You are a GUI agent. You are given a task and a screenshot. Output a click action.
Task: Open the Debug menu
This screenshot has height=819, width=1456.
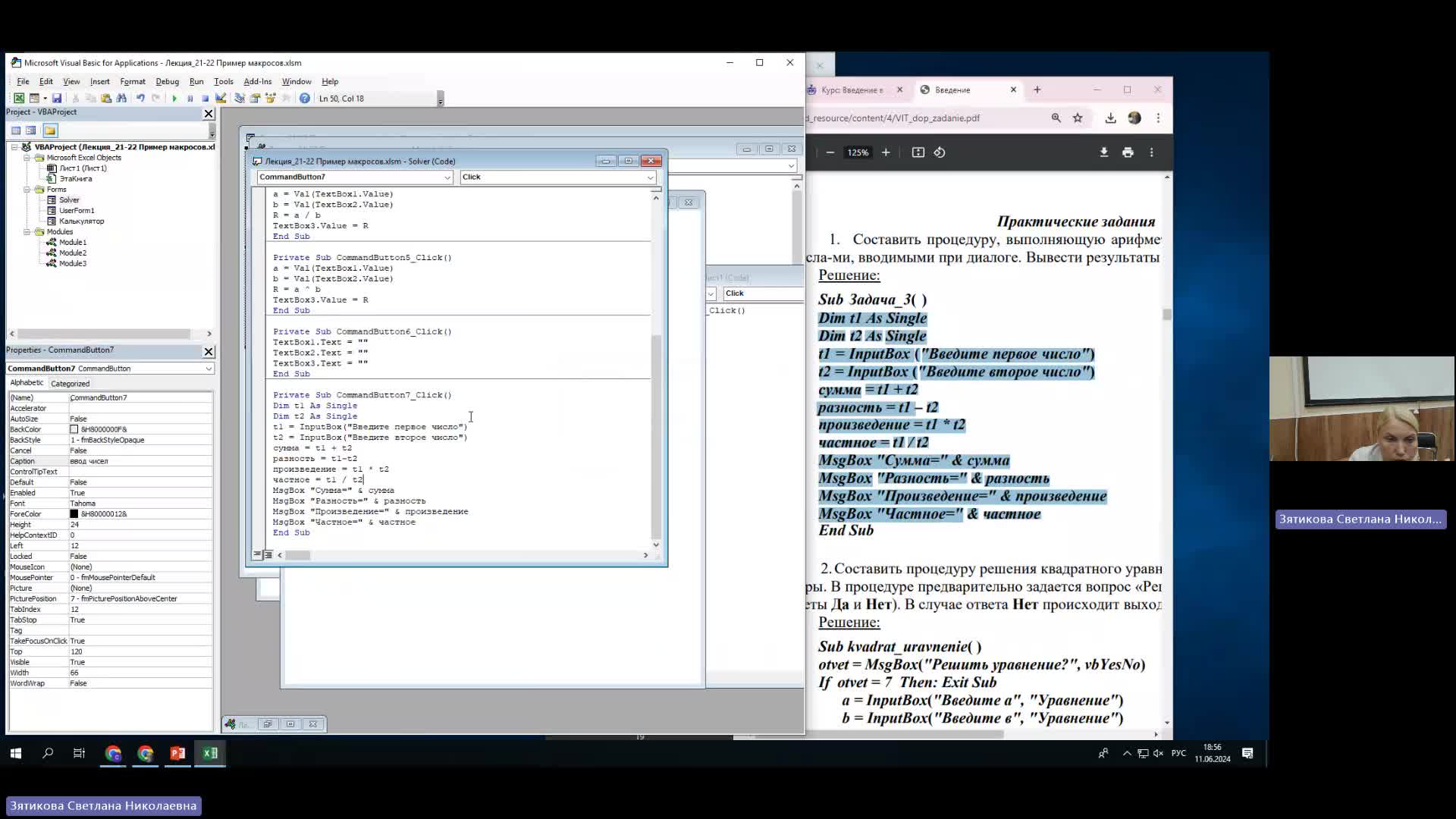167,82
